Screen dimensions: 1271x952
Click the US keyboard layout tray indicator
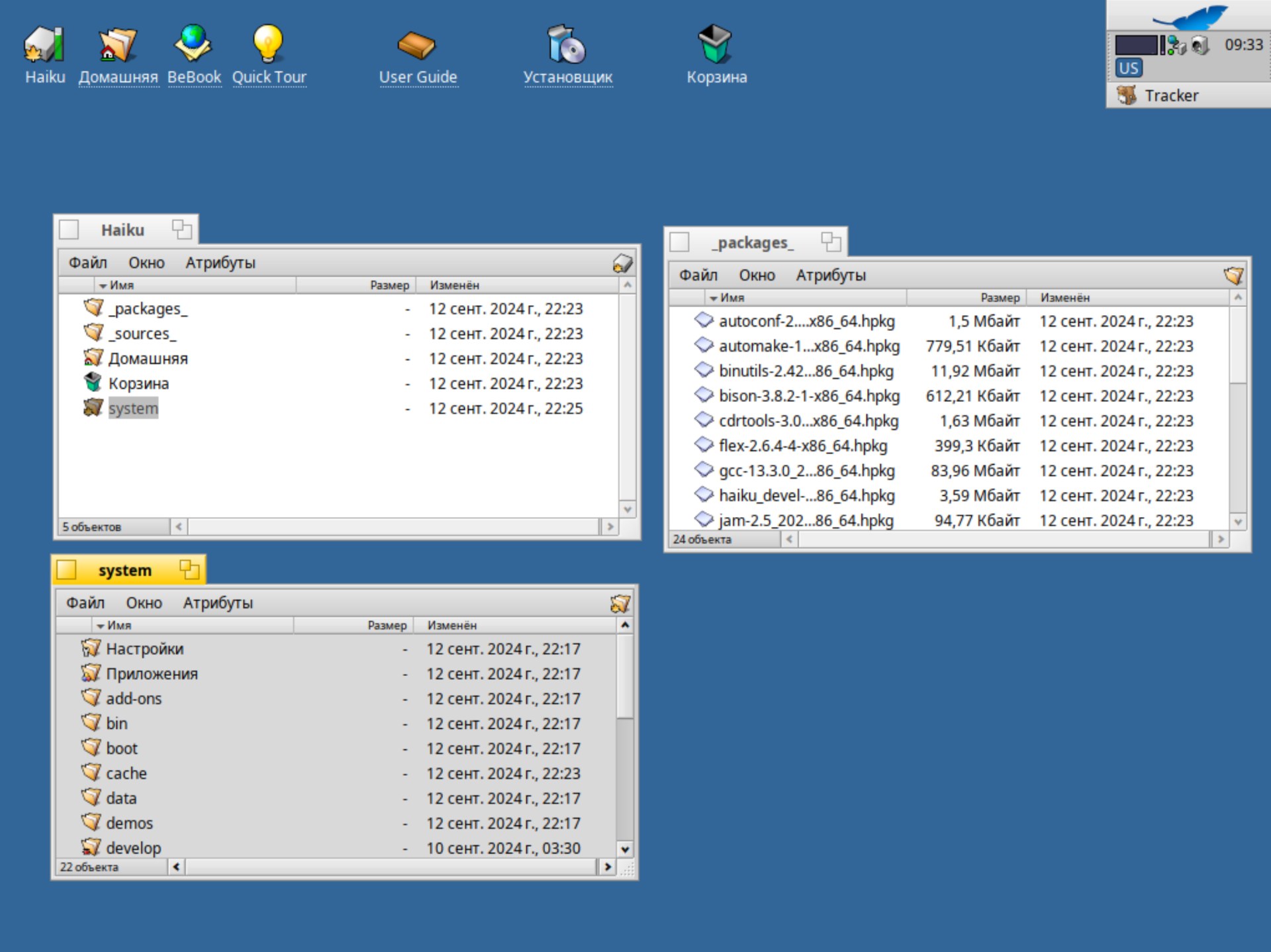click(x=1129, y=68)
